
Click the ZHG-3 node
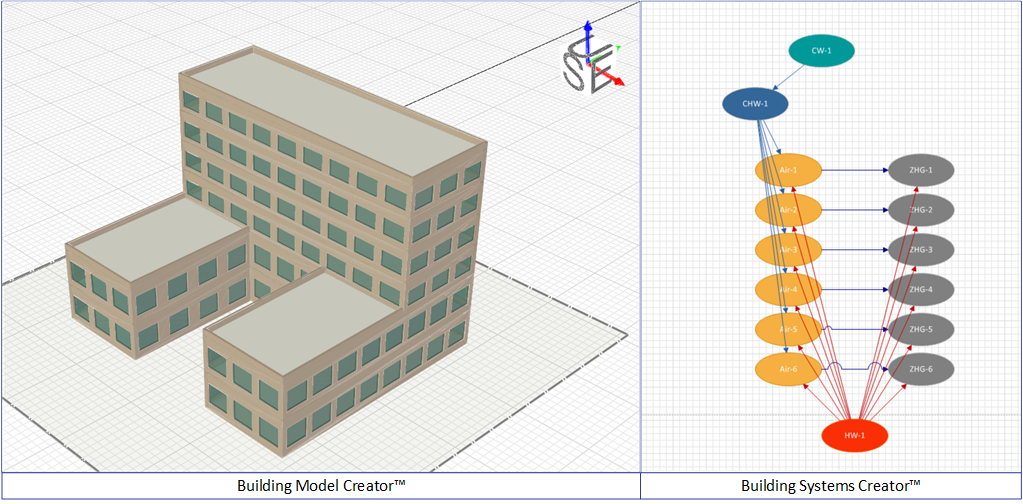coord(921,250)
